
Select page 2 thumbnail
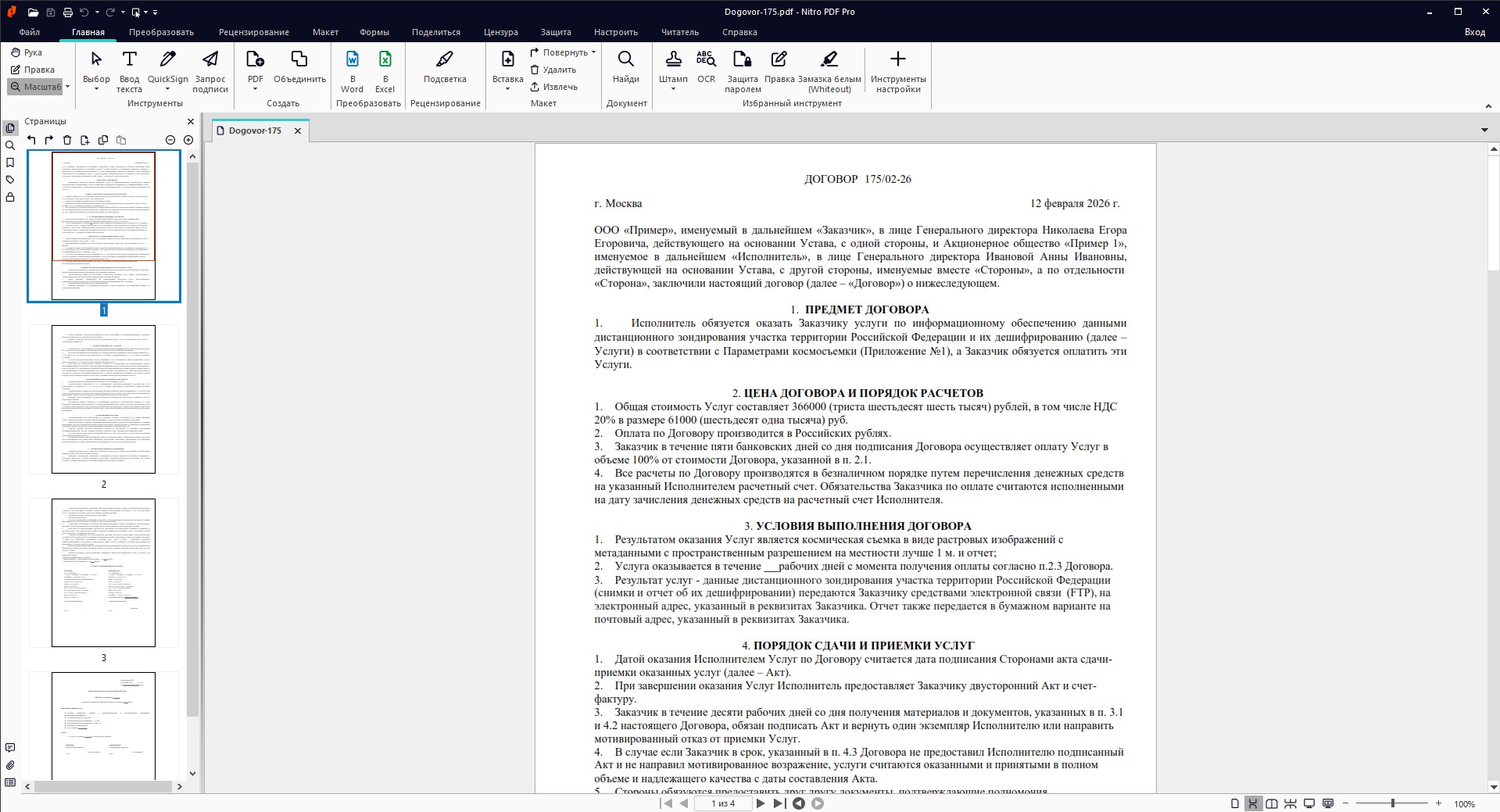point(104,399)
